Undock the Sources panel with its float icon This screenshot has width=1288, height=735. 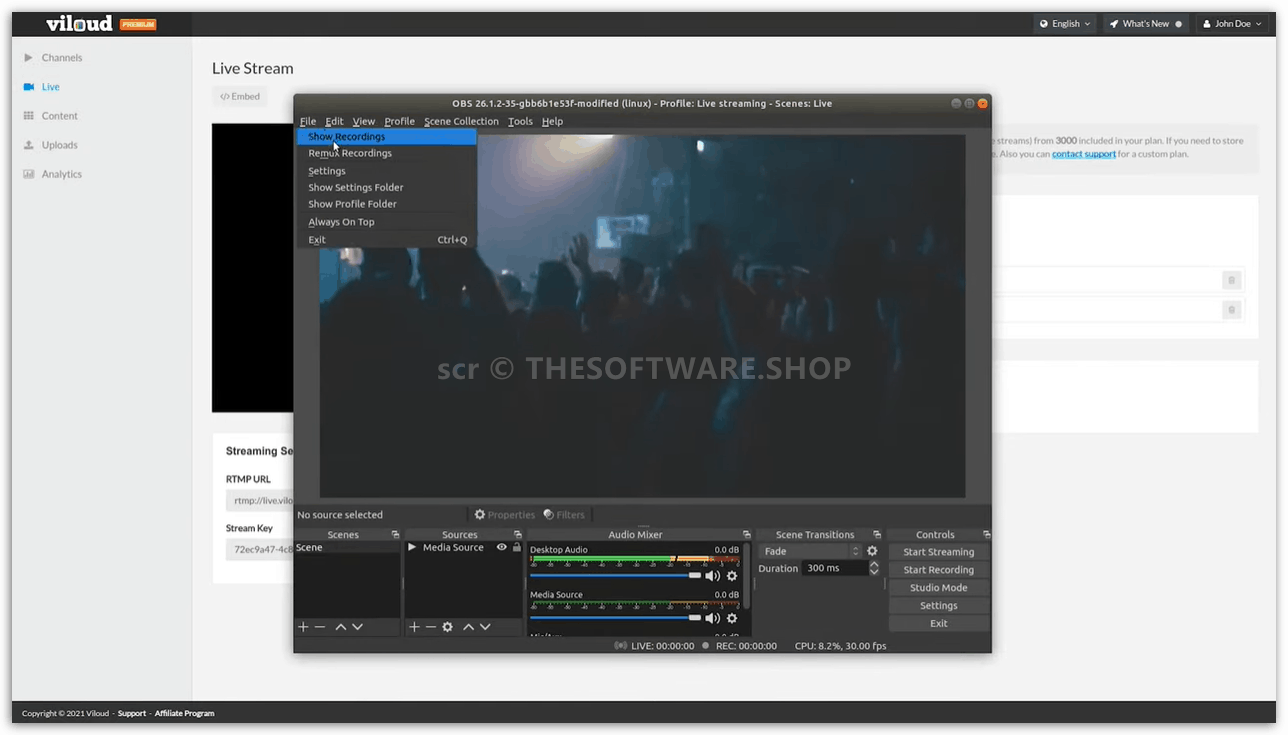(x=517, y=535)
